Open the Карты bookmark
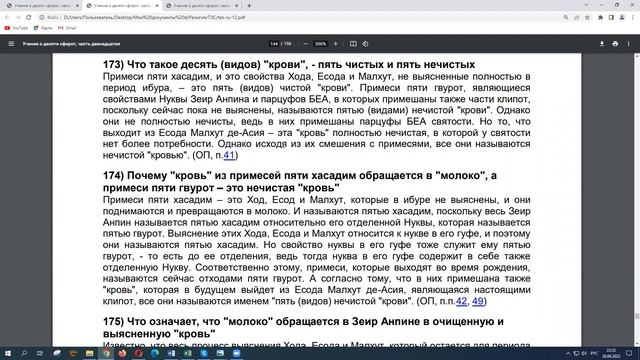This screenshot has height=360, width=640. click(43, 28)
